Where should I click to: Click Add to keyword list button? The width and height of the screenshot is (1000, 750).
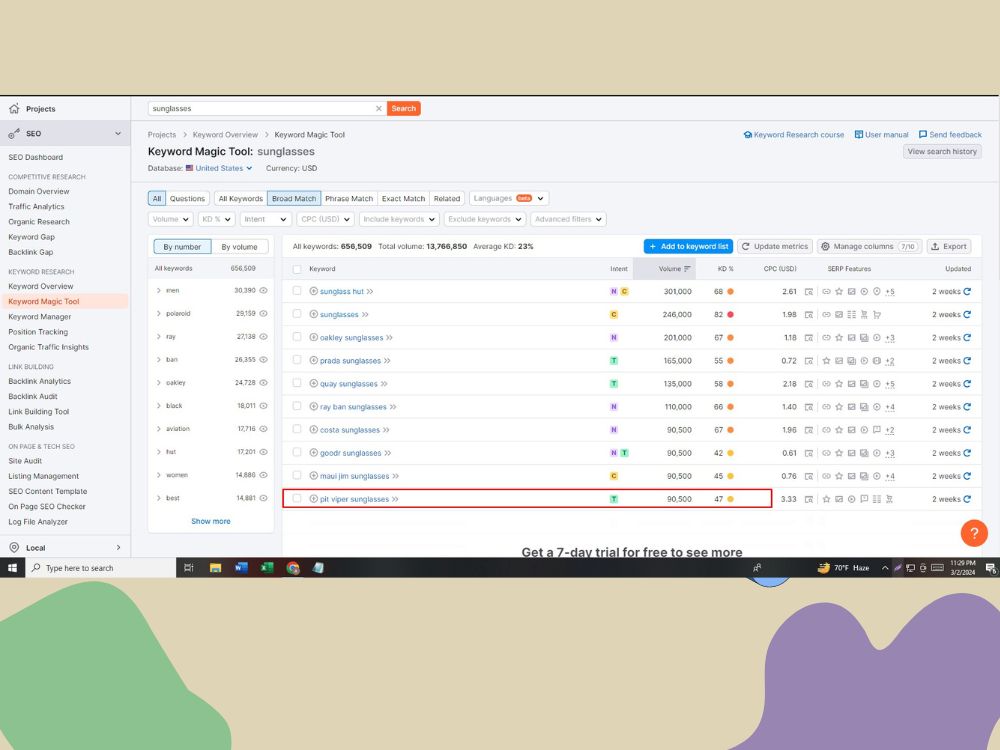pyautogui.click(x=688, y=246)
